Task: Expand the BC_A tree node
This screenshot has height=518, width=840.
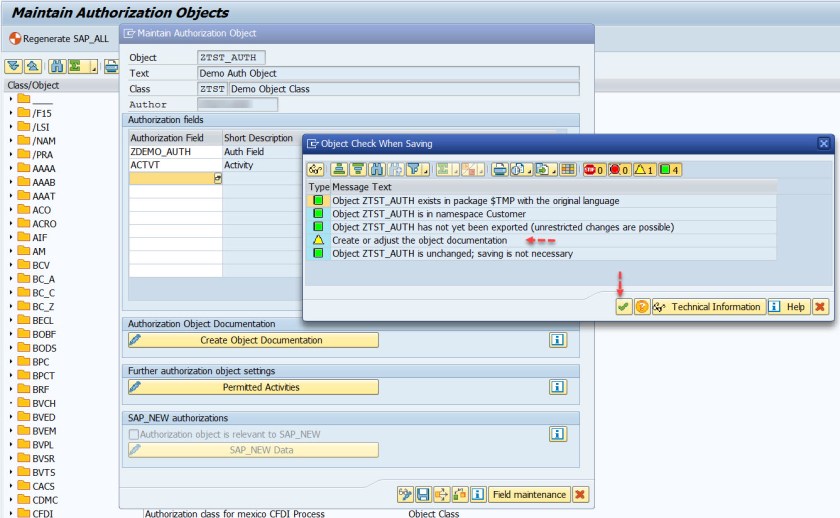Action: pos(11,279)
